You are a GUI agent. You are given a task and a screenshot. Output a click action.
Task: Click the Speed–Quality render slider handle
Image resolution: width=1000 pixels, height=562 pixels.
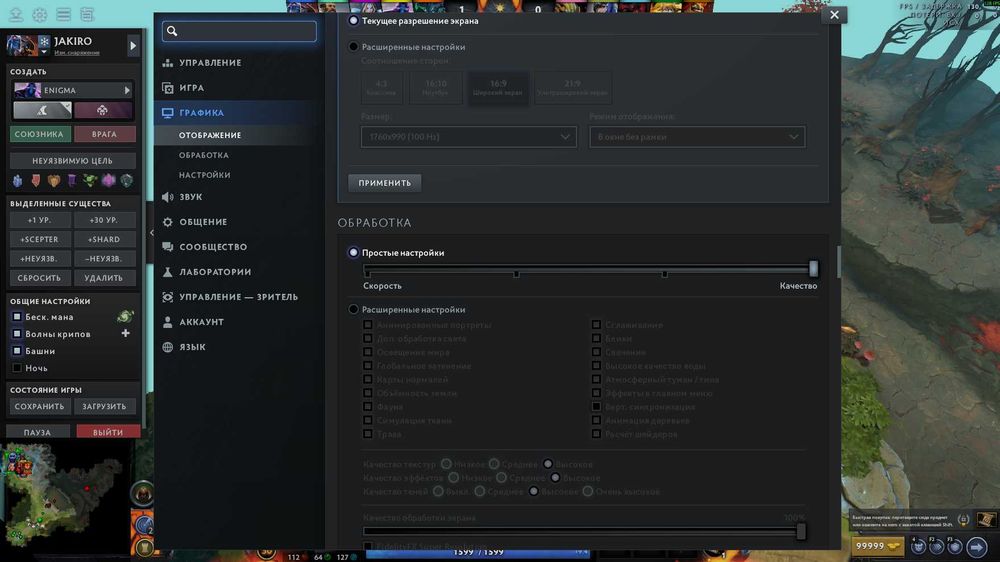click(x=813, y=269)
